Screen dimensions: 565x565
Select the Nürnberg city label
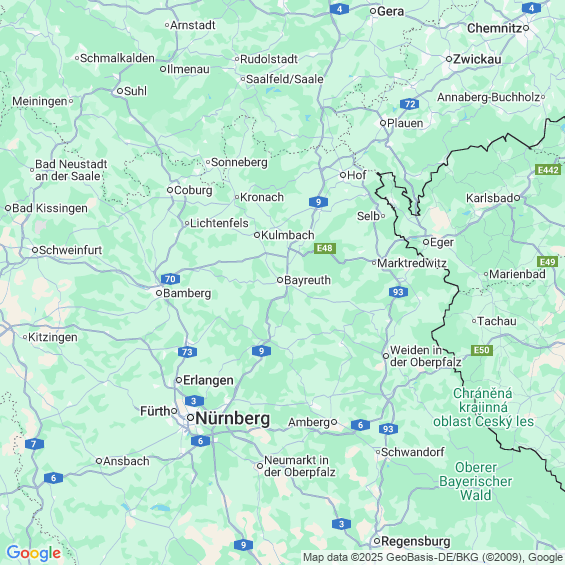233,419
